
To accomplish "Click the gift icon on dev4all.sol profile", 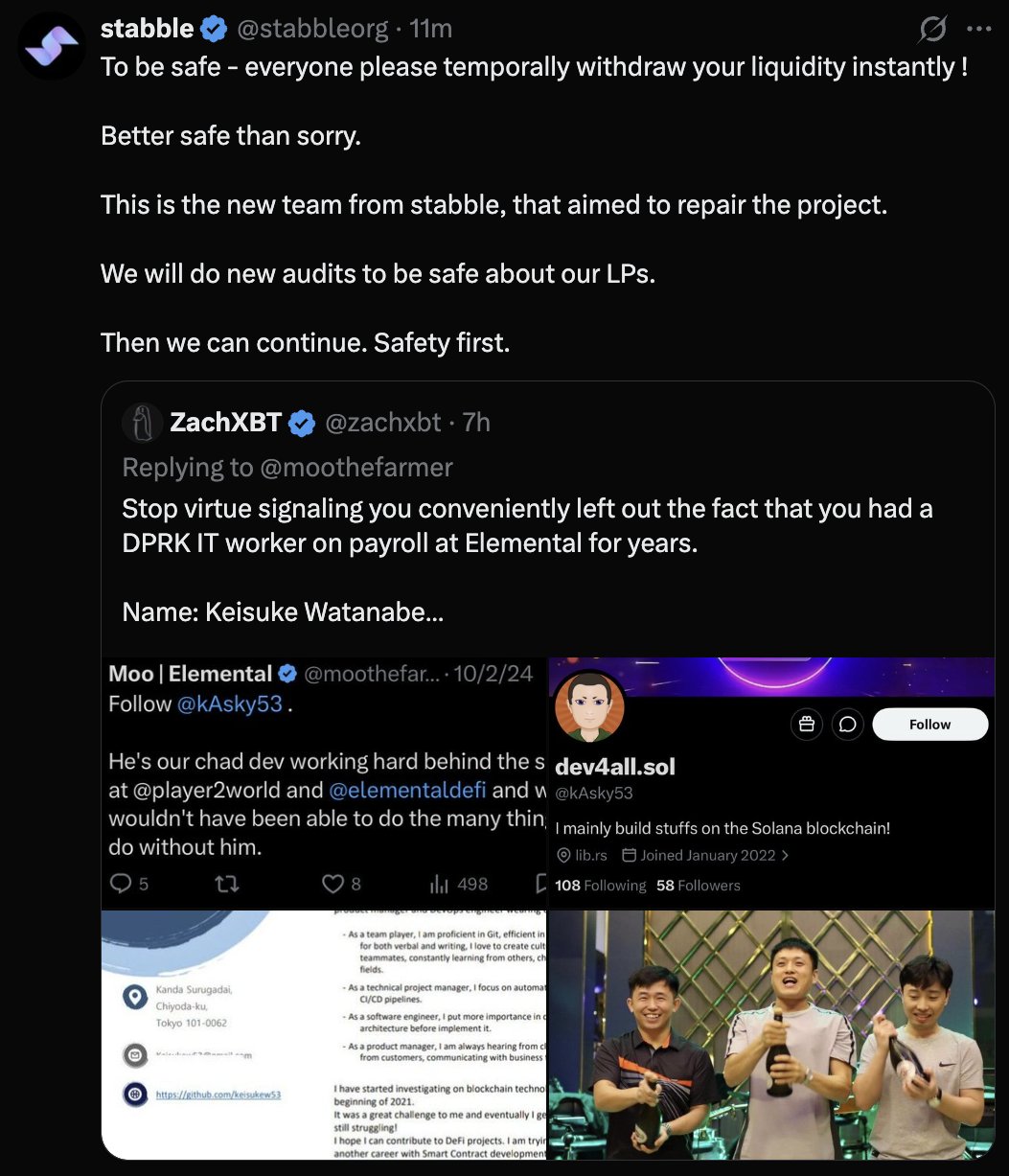I will pyautogui.click(x=806, y=725).
